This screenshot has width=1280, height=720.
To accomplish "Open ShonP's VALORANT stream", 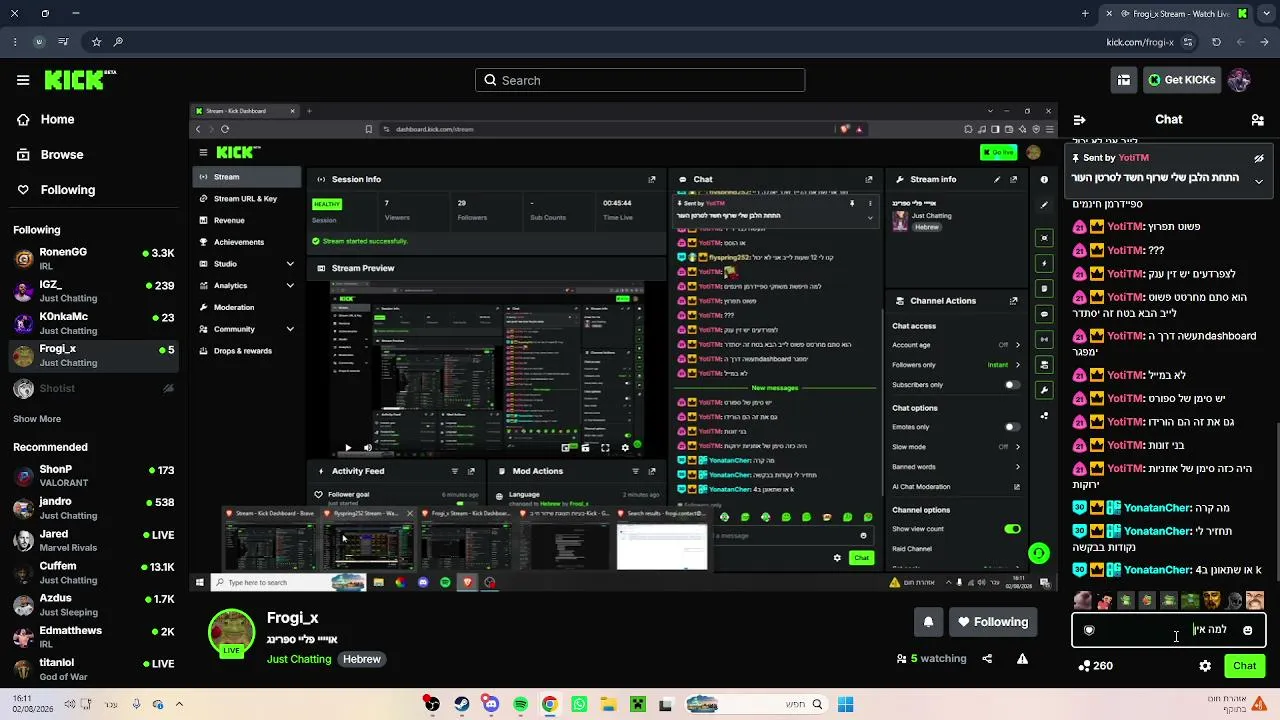I will tap(93, 476).
